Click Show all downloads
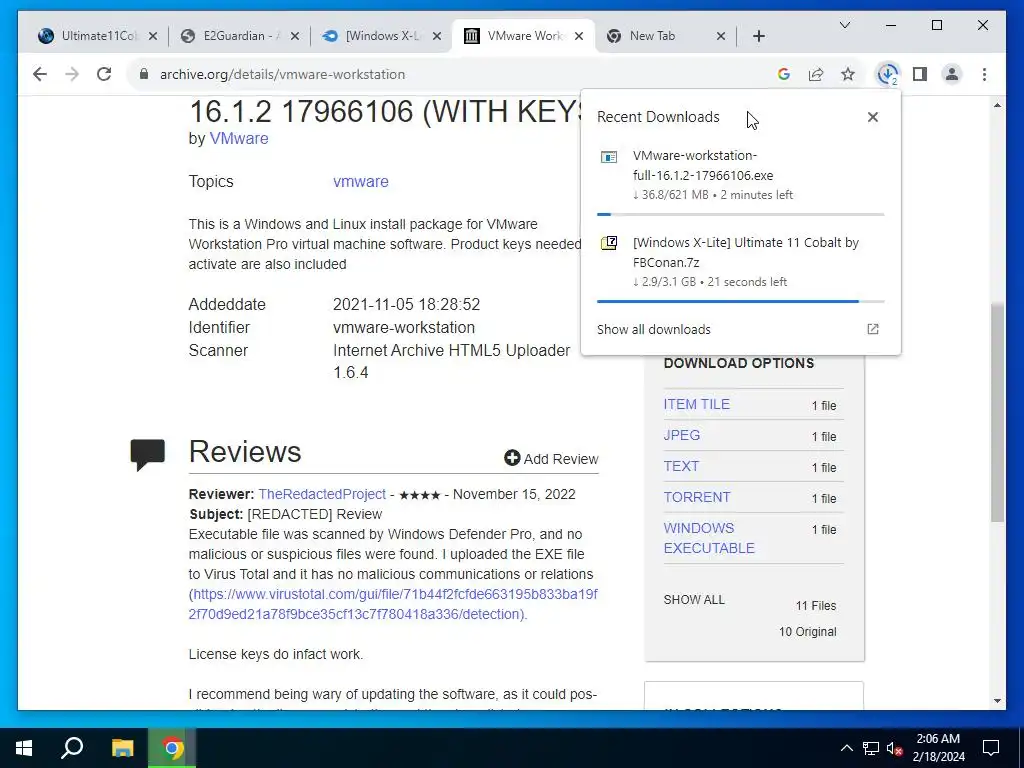This screenshot has width=1024, height=768. (x=654, y=329)
